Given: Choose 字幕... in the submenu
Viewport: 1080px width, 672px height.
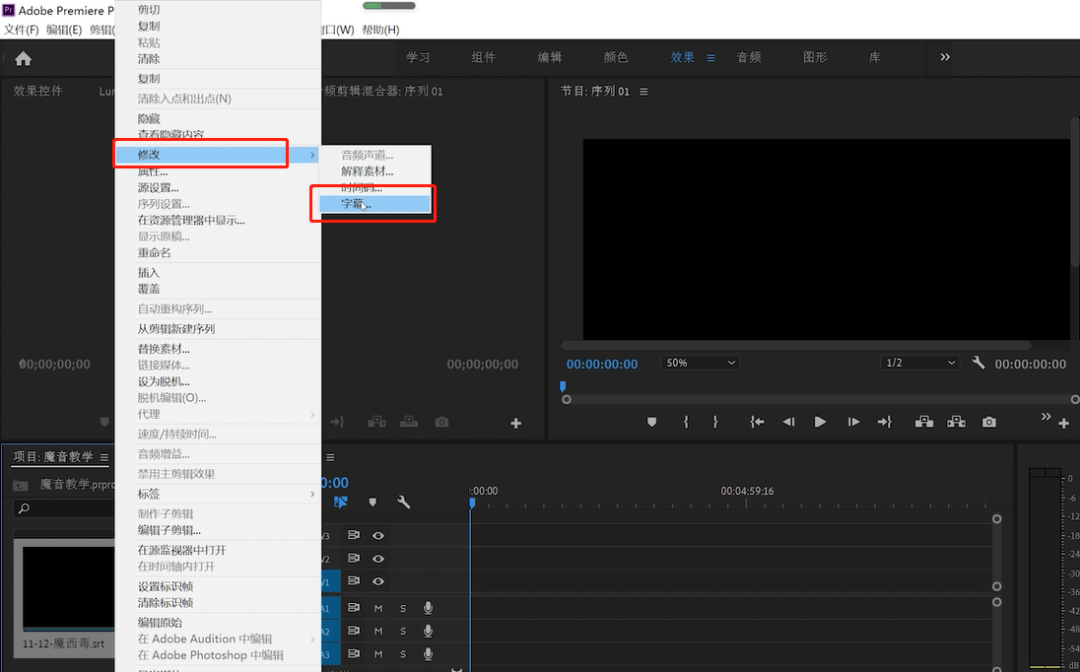Looking at the screenshot, I should point(375,204).
